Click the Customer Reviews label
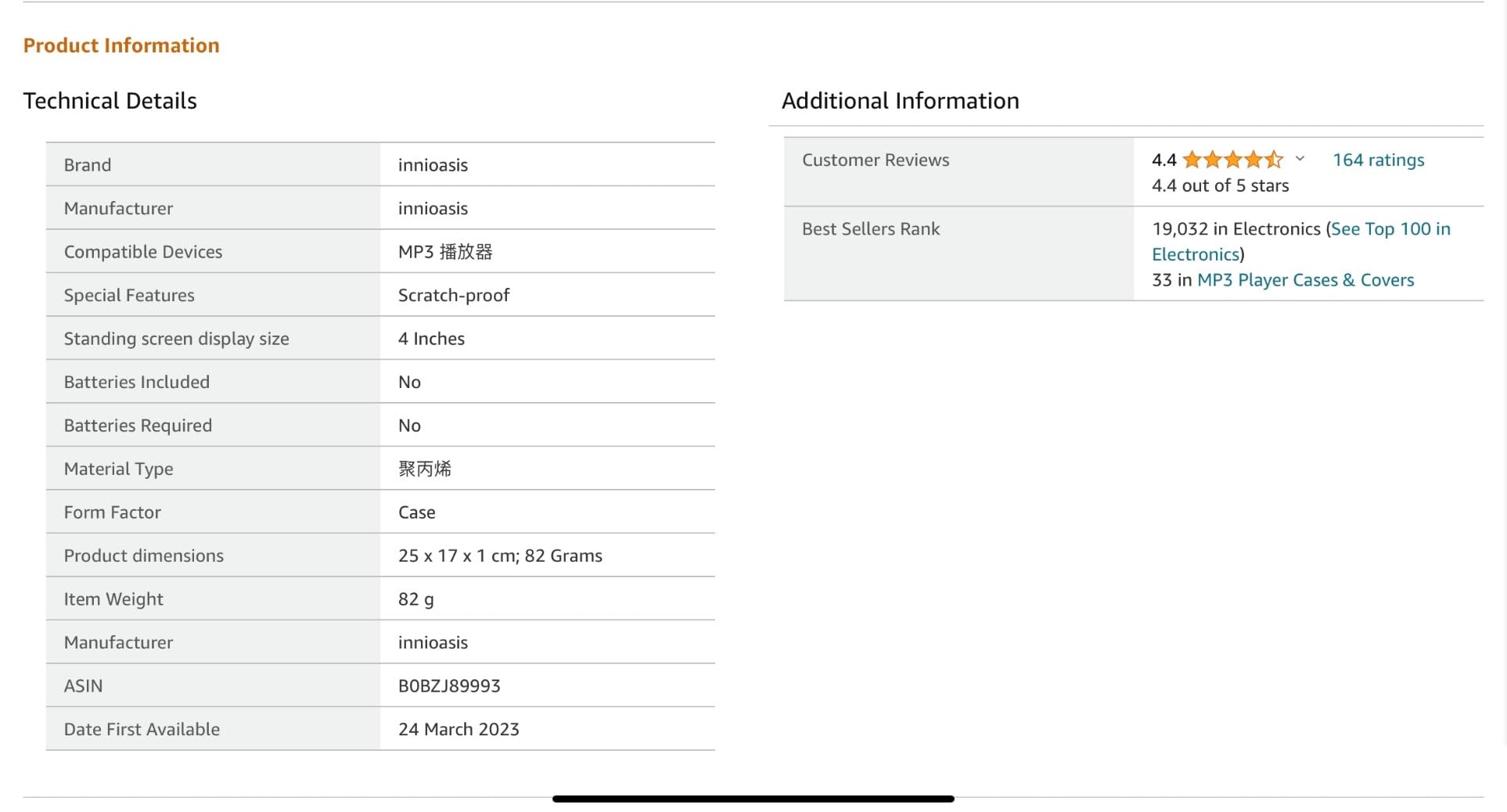The height and width of the screenshot is (812, 1507). [876, 160]
